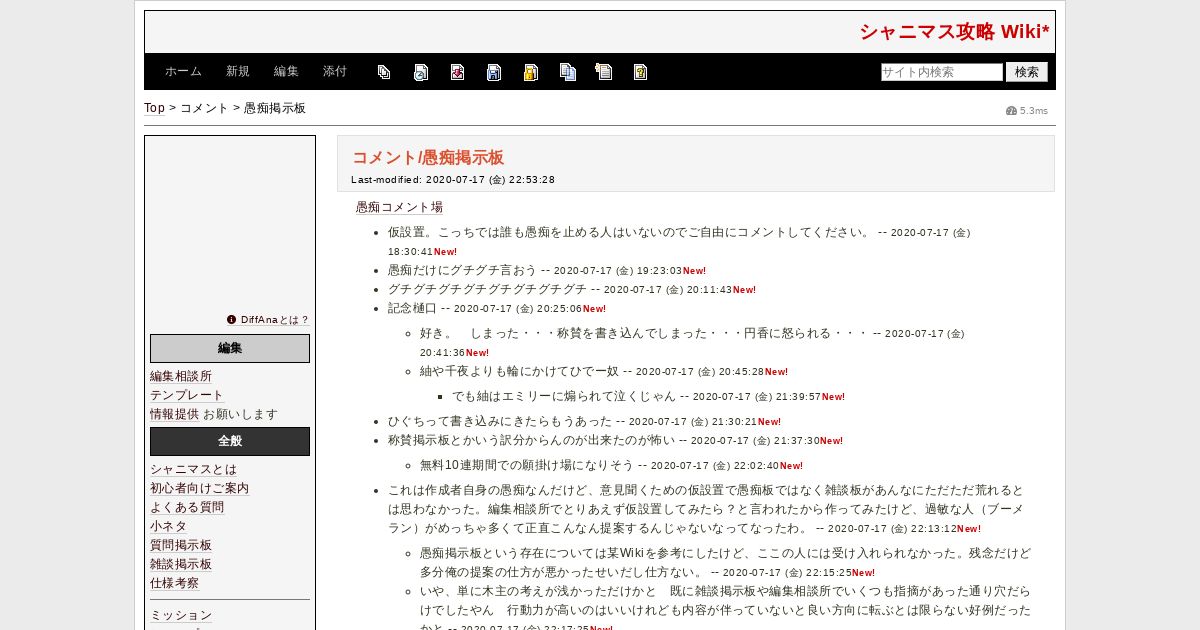Image resolution: width=1200 pixels, height=630 pixels.
Task: Click the blue floppy disk icon
Action: click(x=494, y=72)
